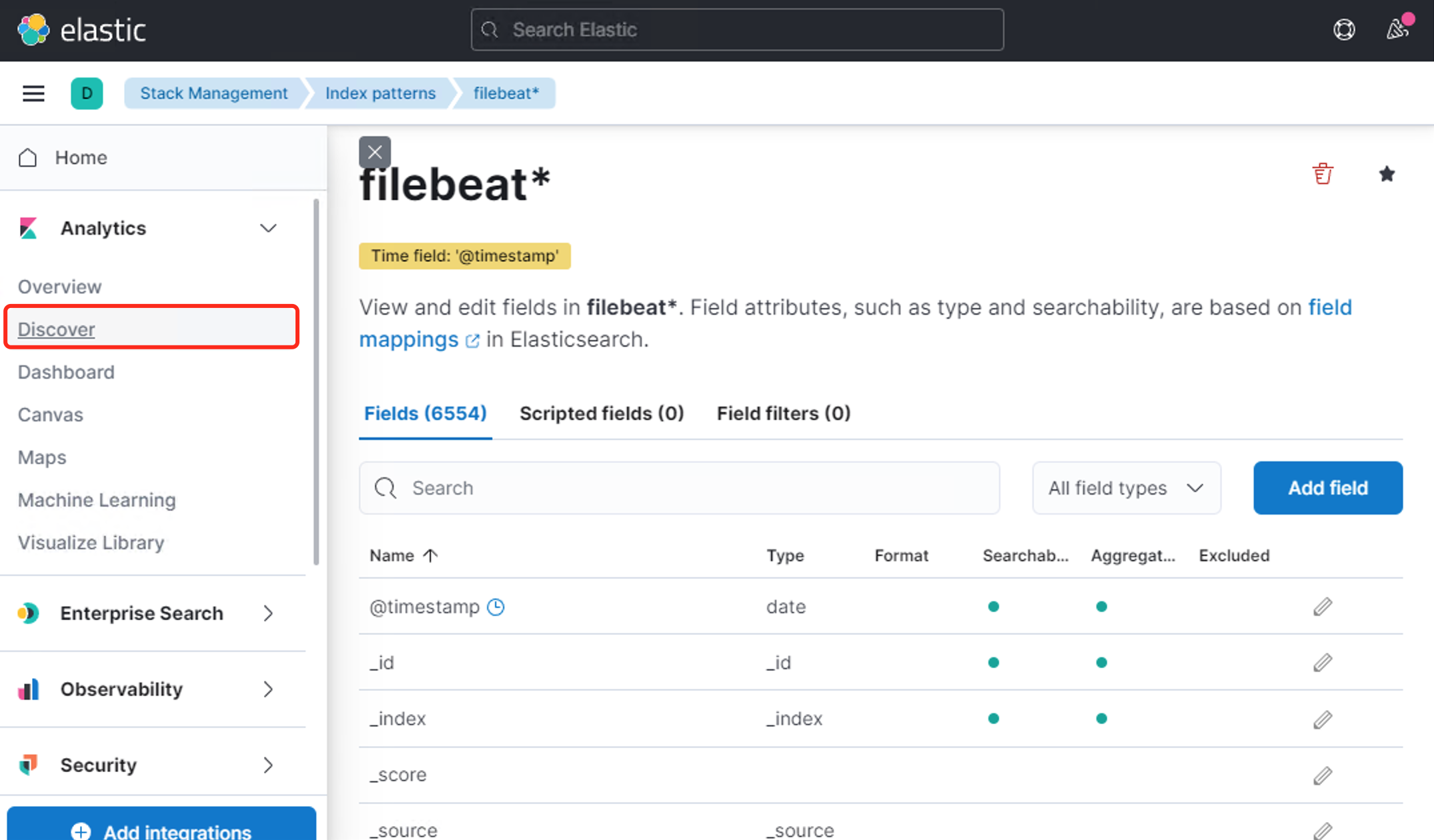Viewport: 1434px width, 840px height.
Task: Close the navigation flyout with X
Action: [x=375, y=153]
